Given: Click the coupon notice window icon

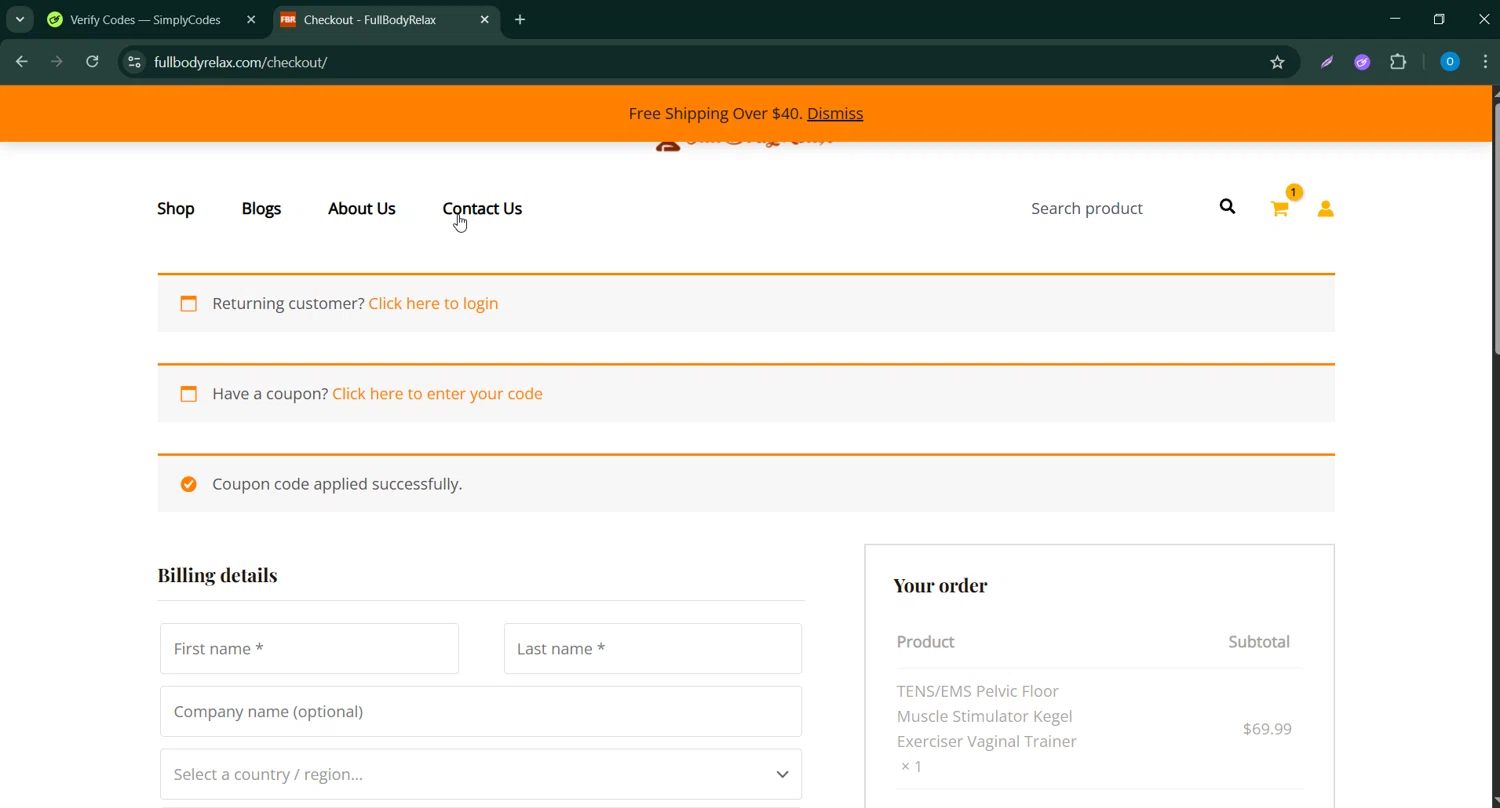Looking at the screenshot, I should coord(188,393).
